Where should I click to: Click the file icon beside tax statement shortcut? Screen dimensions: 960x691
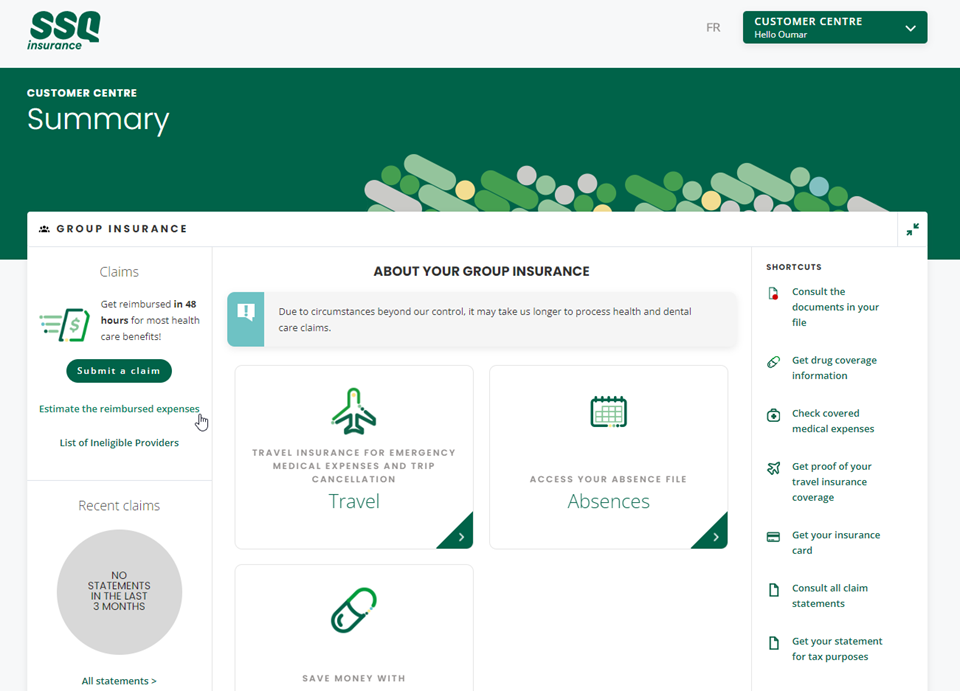tap(774, 643)
